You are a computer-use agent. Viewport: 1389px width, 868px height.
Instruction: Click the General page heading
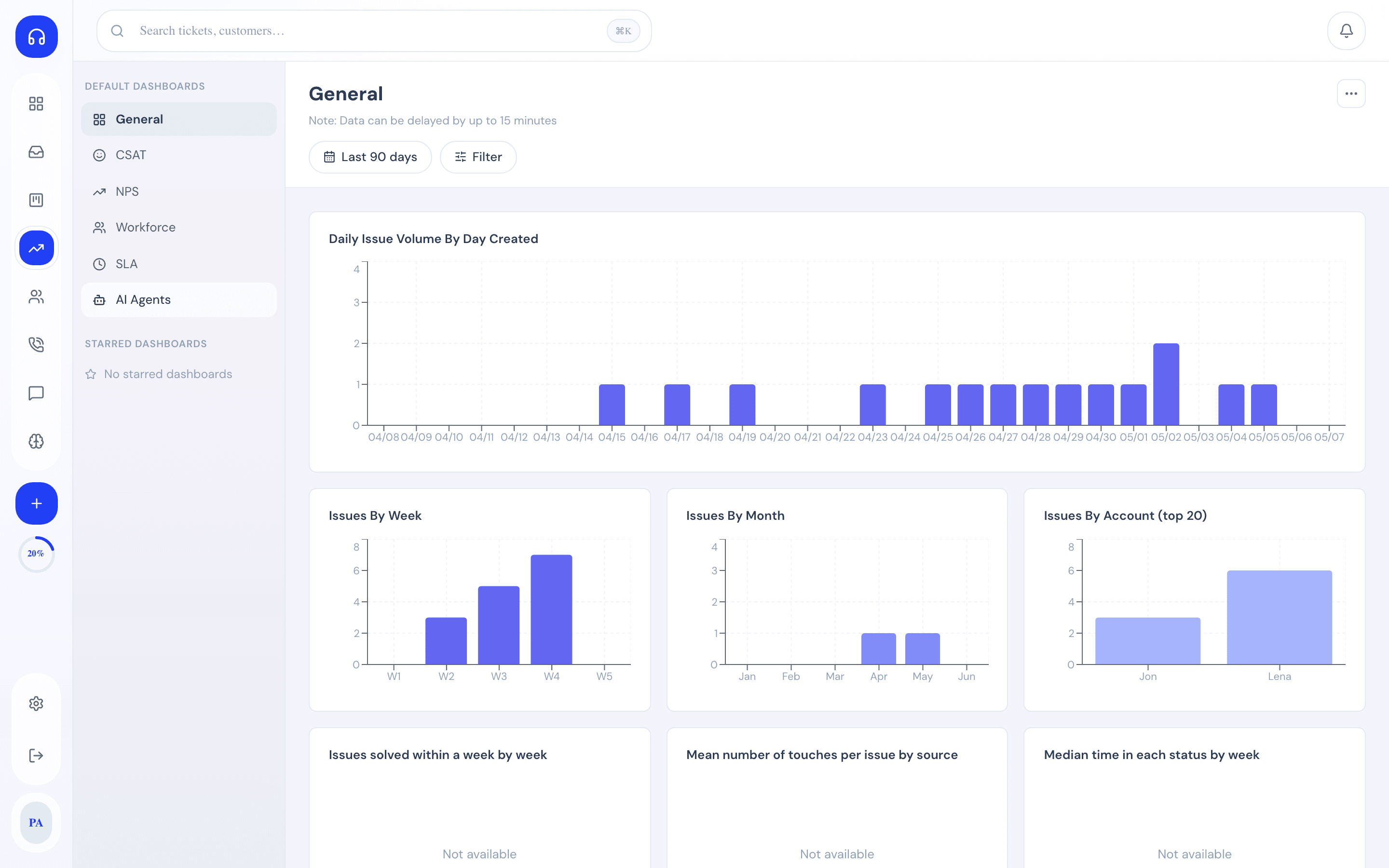tap(345, 94)
